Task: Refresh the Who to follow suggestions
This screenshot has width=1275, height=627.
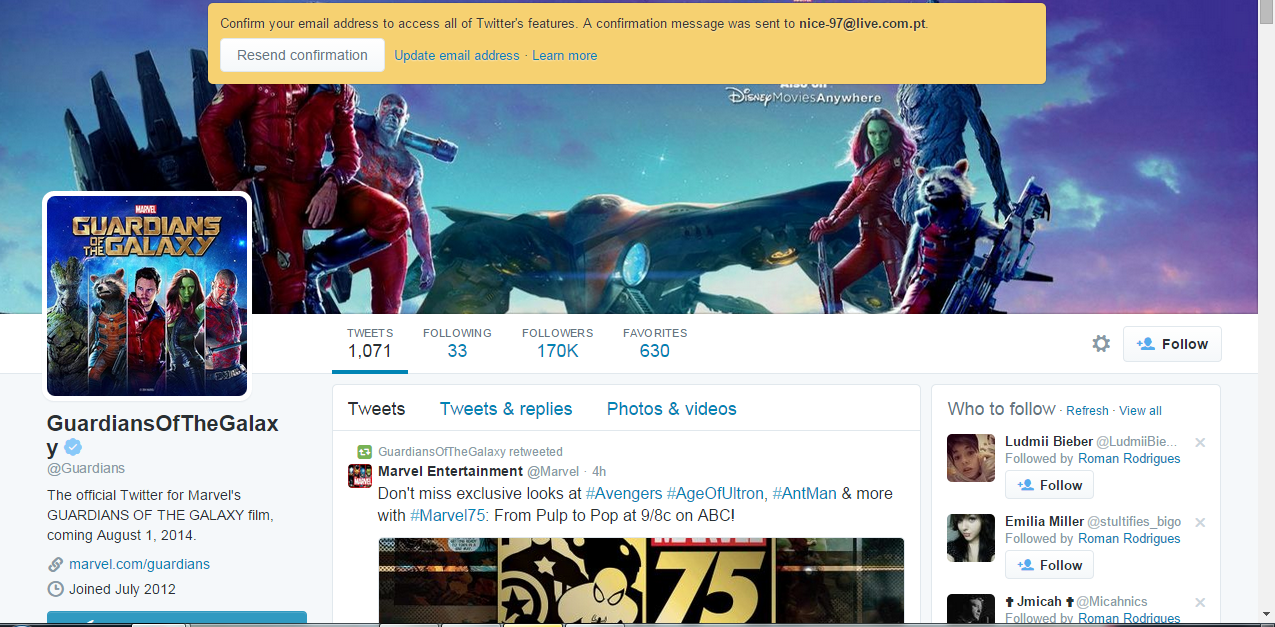Action: (1087, 411)
